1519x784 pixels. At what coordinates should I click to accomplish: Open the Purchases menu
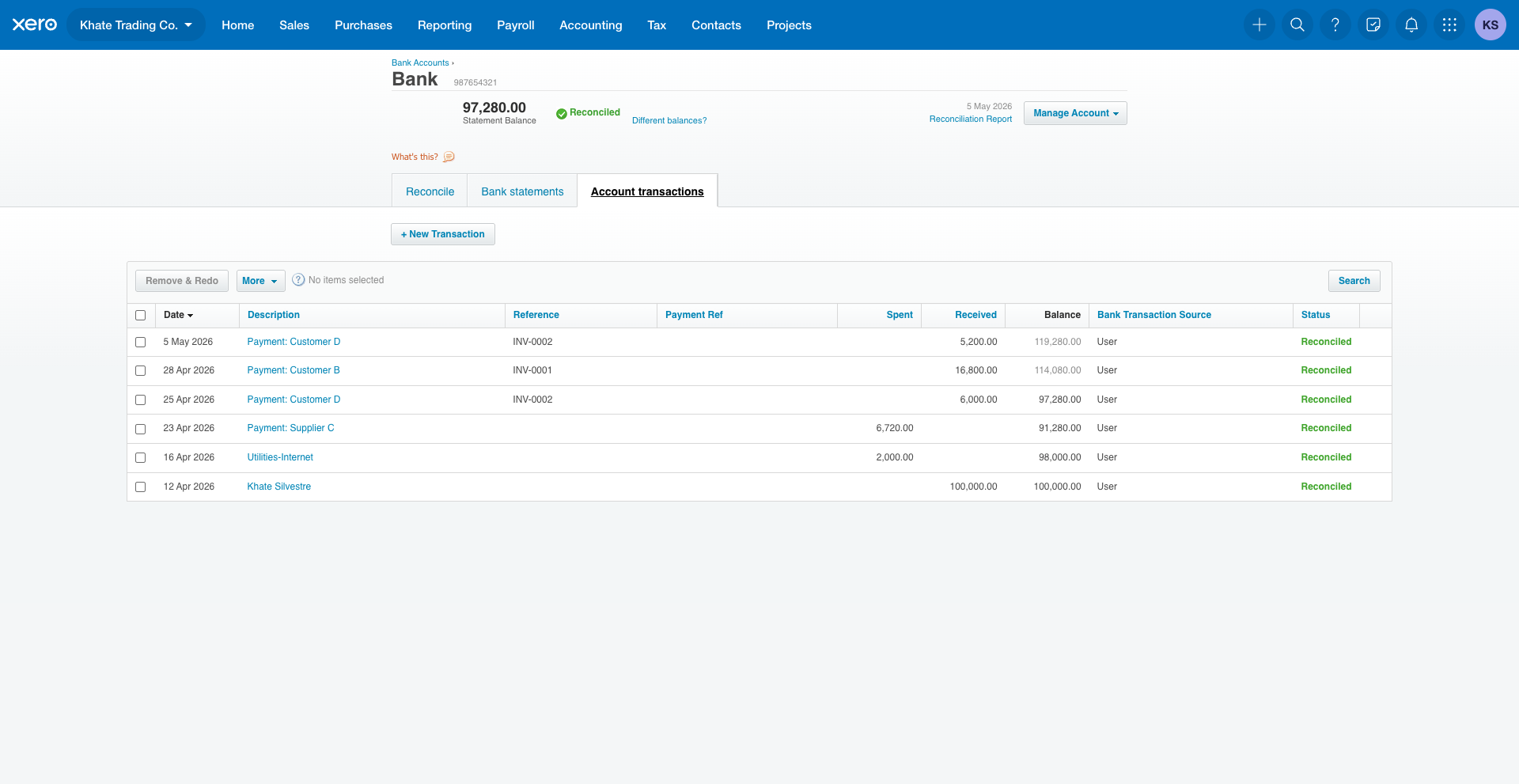pos(363,25)
